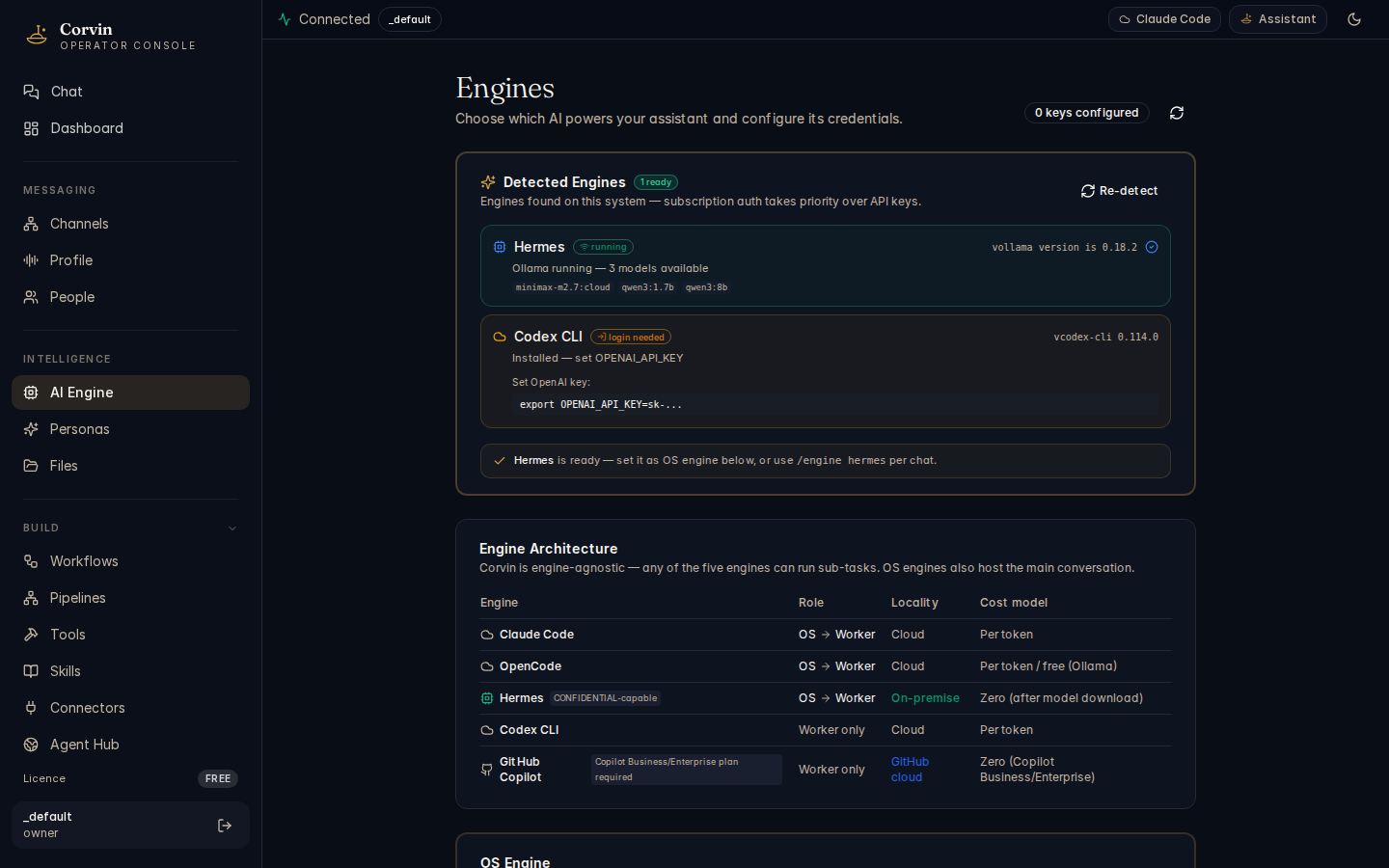The image size is (1389, 868).
Task: Click the Agent Hub icon
Action: coord(31,745)
